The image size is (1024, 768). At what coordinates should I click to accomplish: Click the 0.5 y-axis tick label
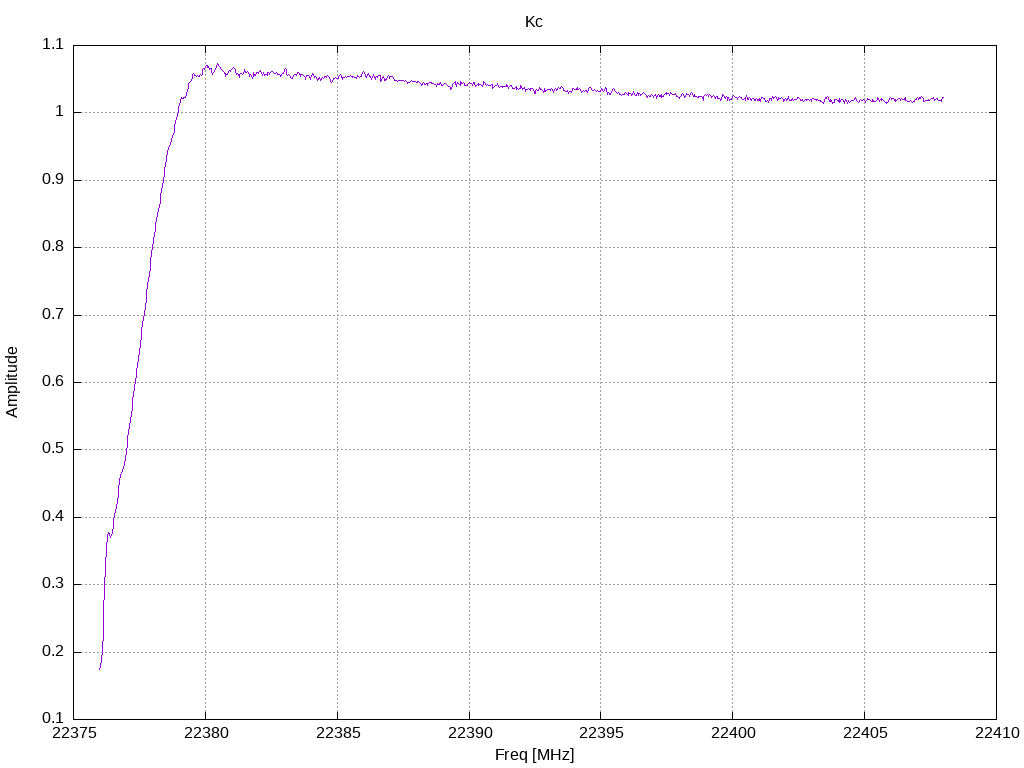point(53,449)
